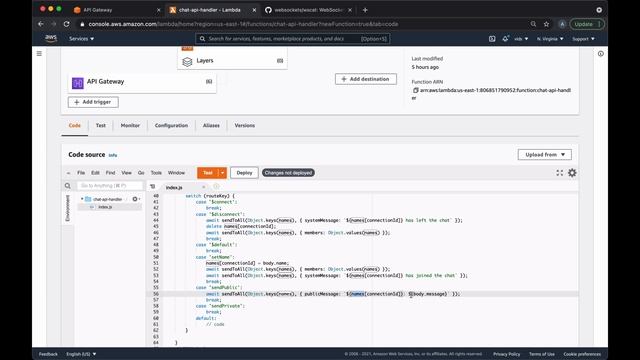This screenshot has width=640, height=360.
Task: Click the orange Test button
Action: pyautogui.click(x=208, y=173)
